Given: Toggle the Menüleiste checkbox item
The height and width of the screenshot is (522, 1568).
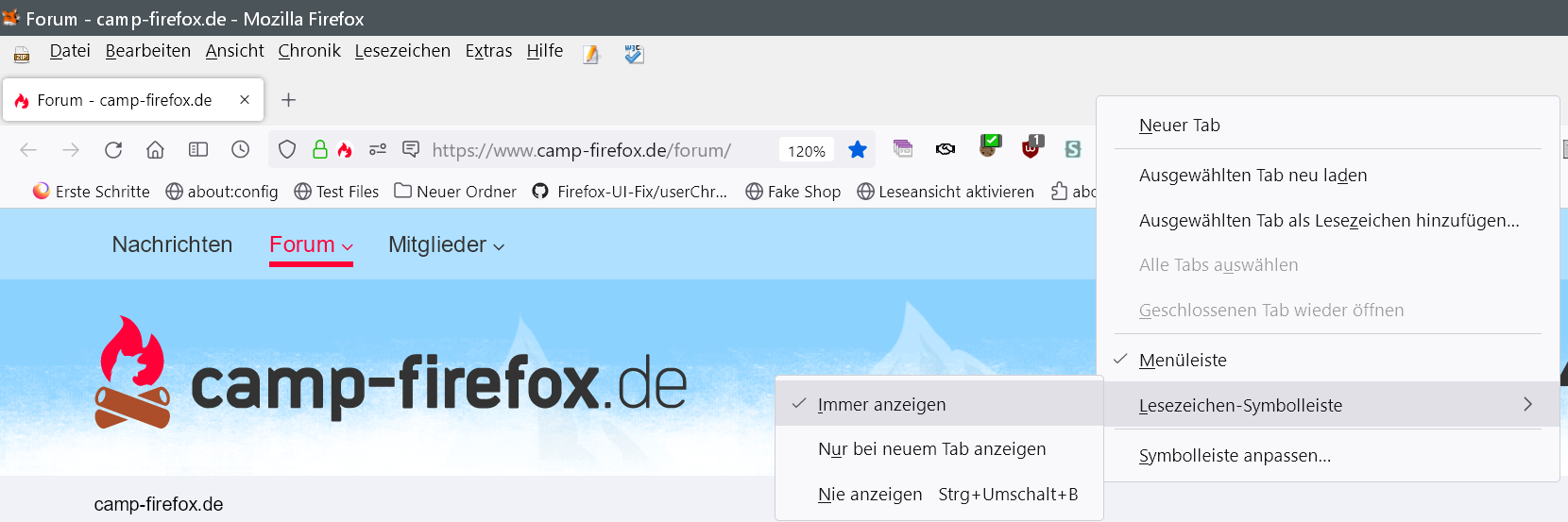Looking at the screenshot, I should (1327, 361).
